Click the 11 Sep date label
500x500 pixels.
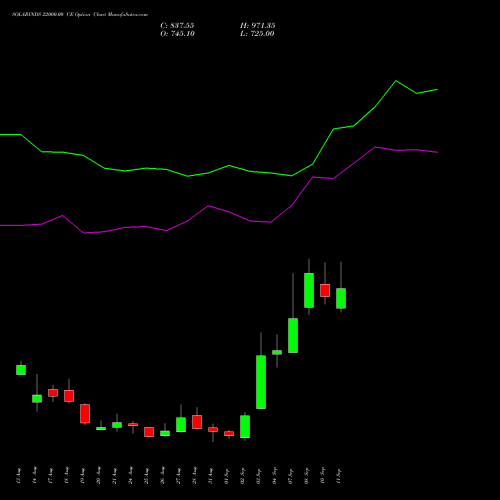coord(339,476)
